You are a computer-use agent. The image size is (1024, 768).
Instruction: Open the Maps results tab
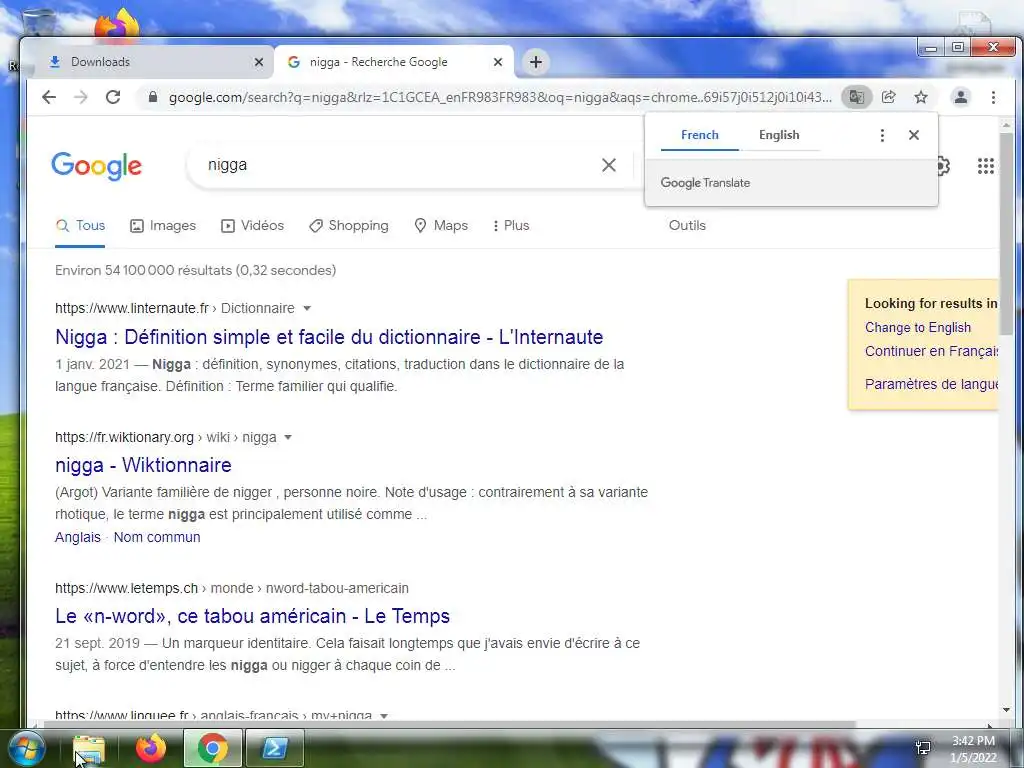(x=441, y=226)
